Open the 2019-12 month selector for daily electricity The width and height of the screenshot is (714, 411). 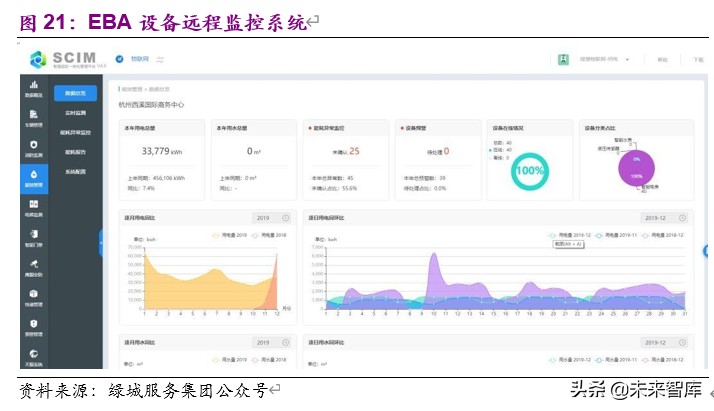pos(664,218)
